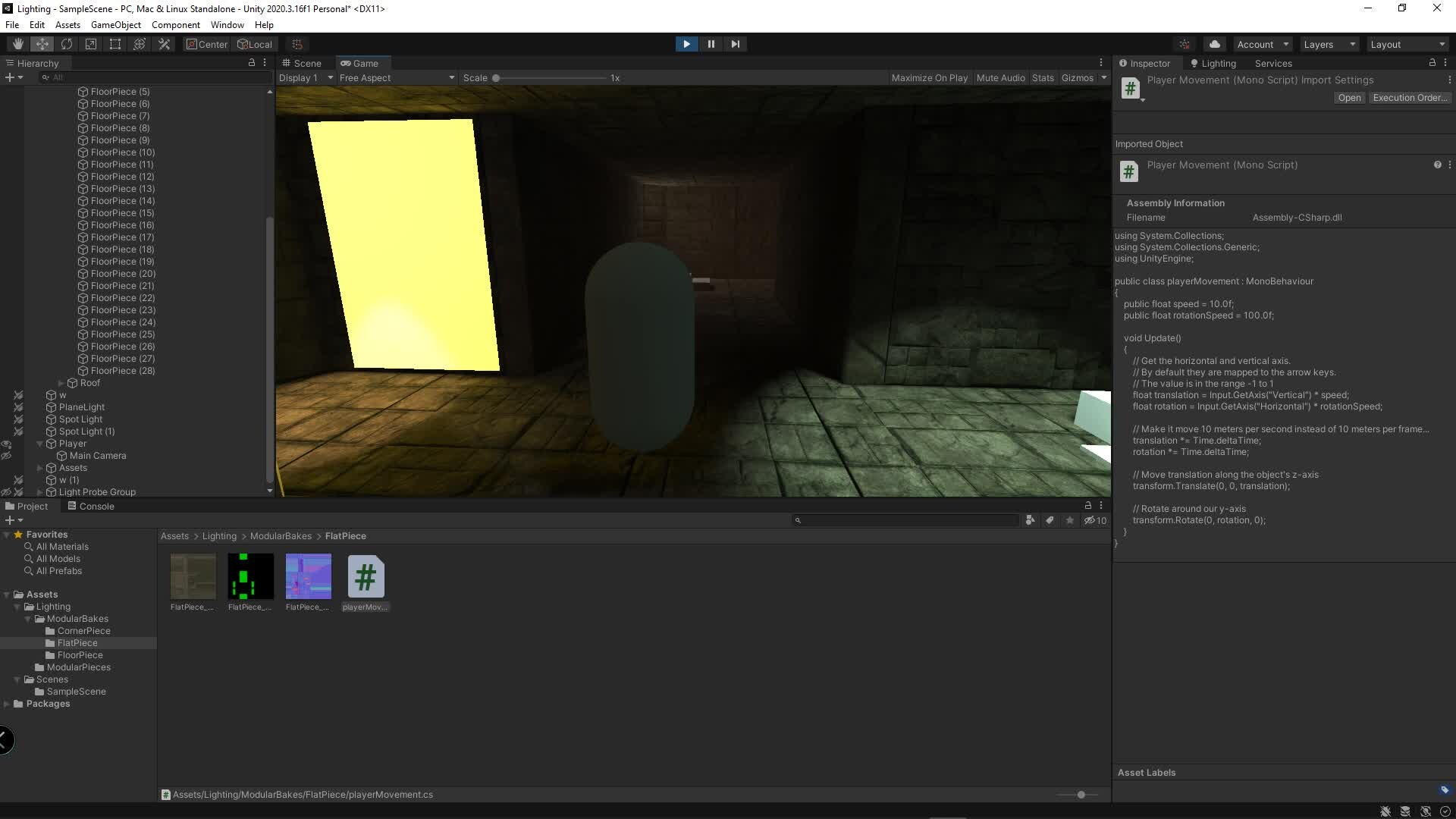Click the Execution Order button
Image resolution: width=1456 pixels, height=819 pixels.
tap(1409, 97)
